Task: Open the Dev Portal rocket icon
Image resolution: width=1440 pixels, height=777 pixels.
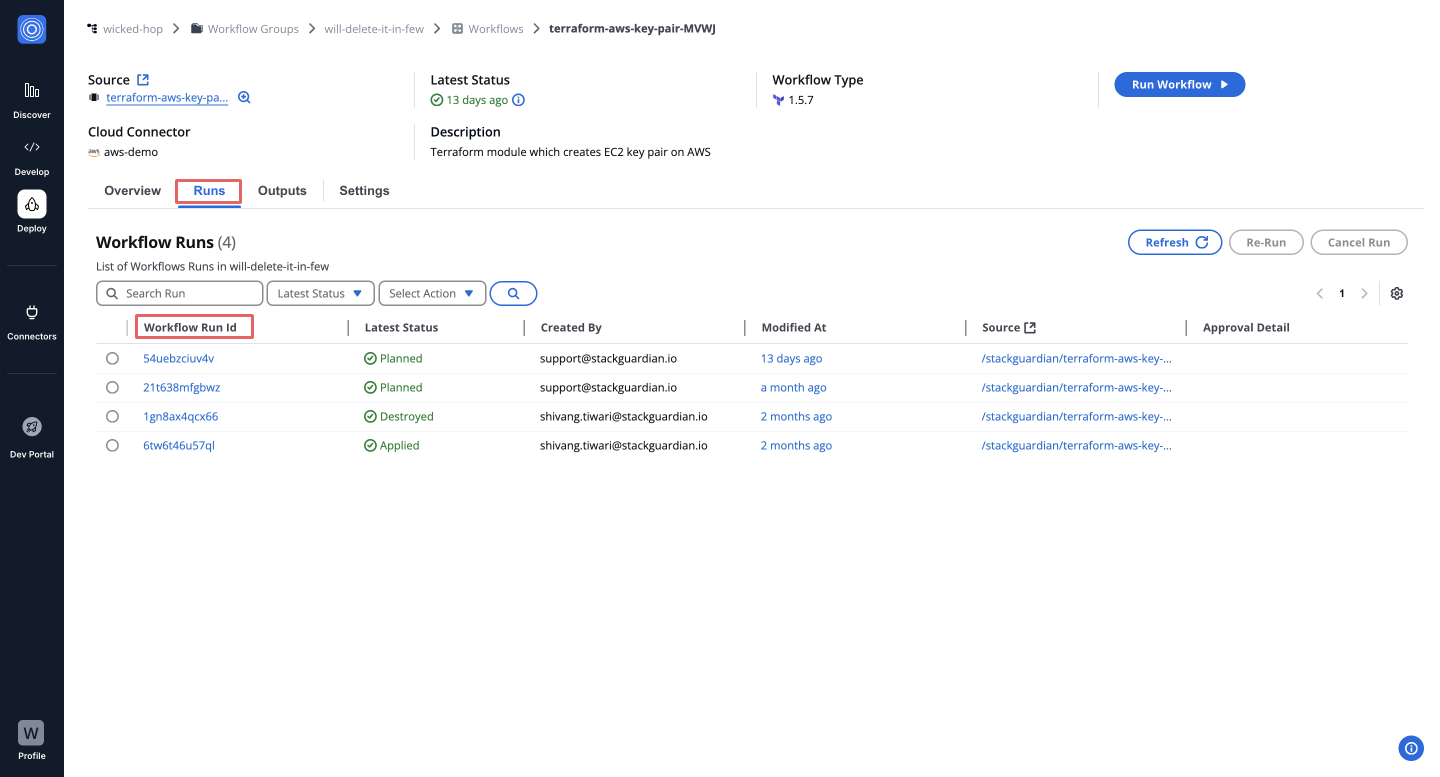Action: (x=31, y=427)
